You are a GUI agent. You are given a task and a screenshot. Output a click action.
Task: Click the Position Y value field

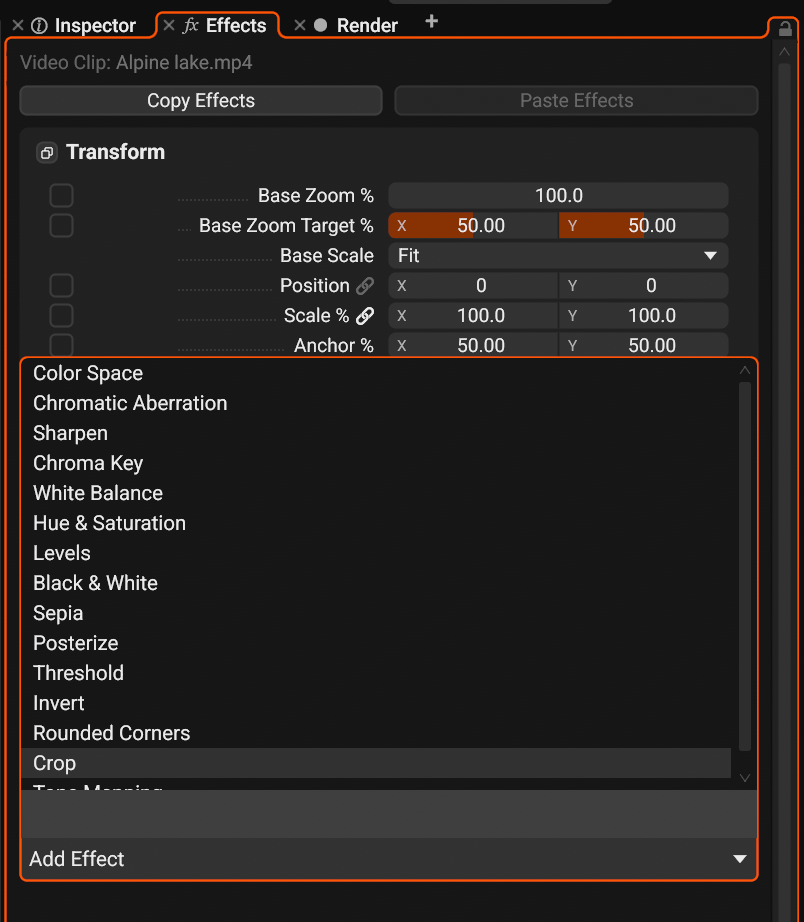click(643, 286)
